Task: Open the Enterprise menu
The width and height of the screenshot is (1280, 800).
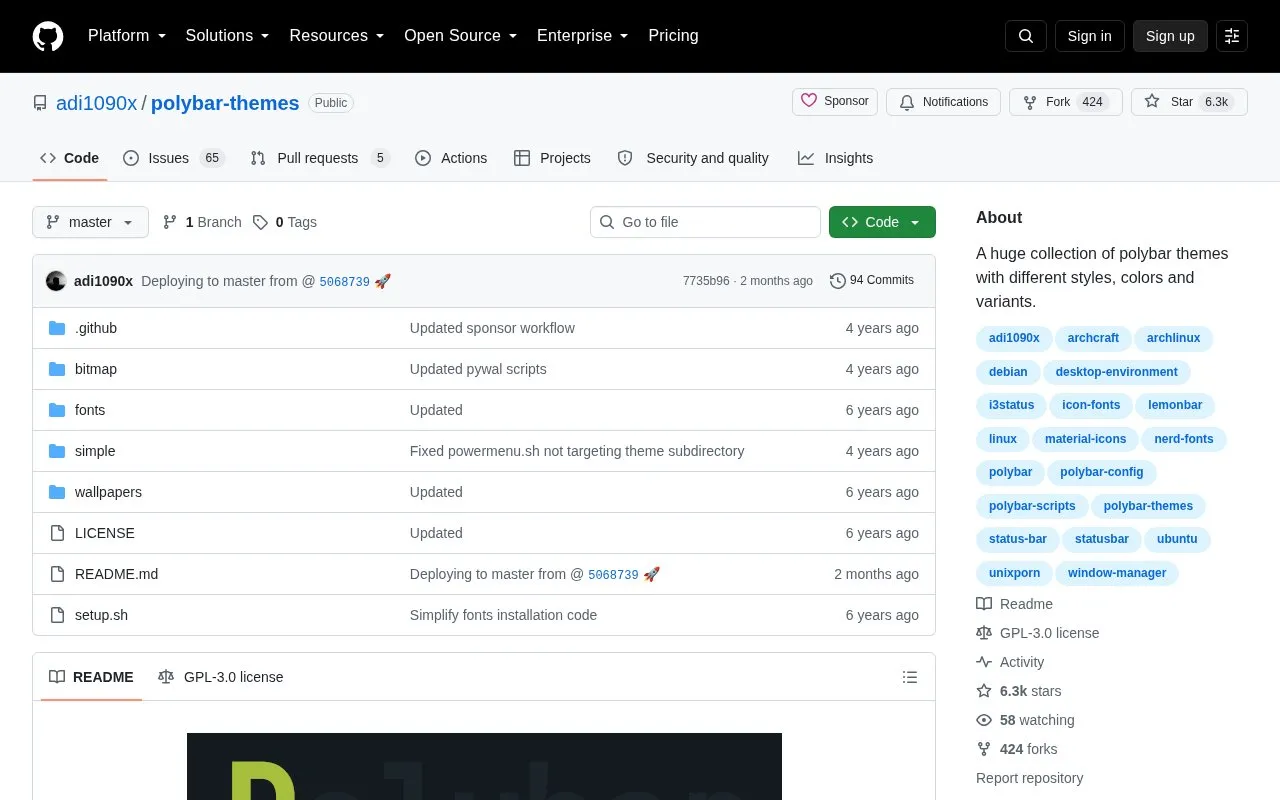Action: pyautogui.click(x=583, y=36)
